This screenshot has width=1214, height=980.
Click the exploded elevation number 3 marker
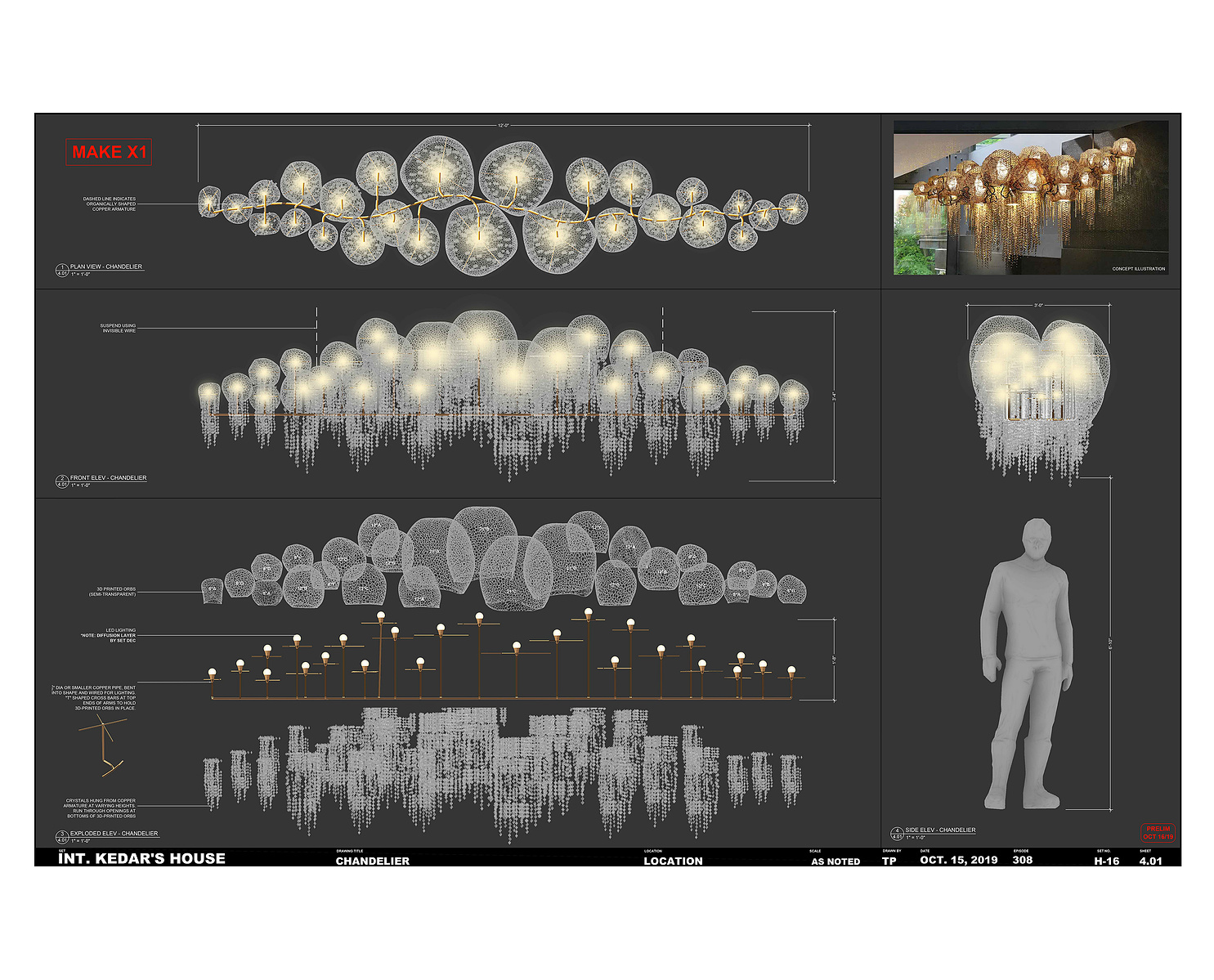tap(62, 836)
